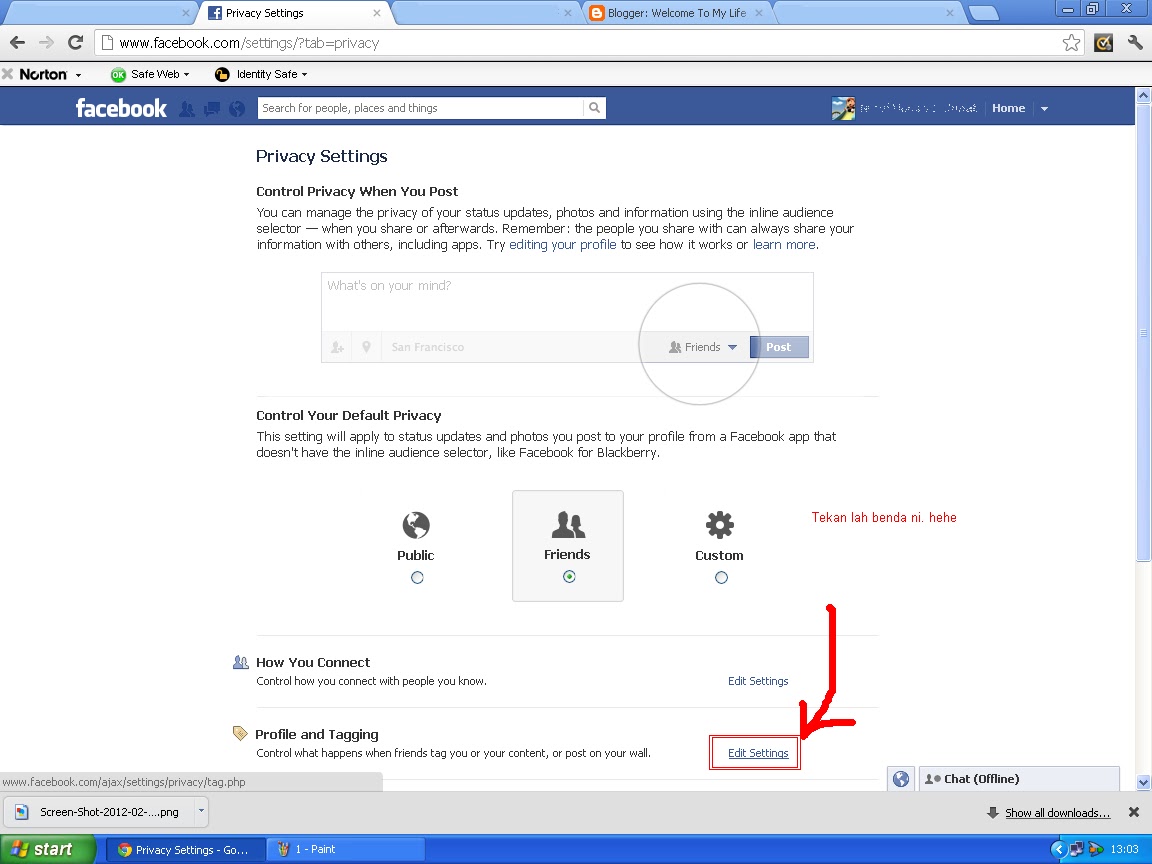Close the downloads bar with the X
The height and width of the screenshot is (864, 1152).
click(x=1134, y=812)
